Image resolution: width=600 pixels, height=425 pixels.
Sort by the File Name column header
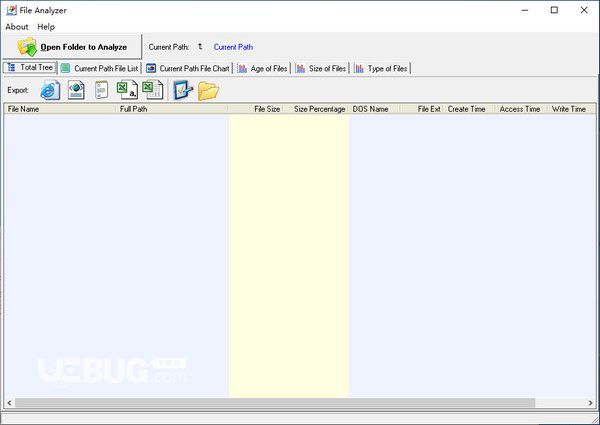coord(60,109)
